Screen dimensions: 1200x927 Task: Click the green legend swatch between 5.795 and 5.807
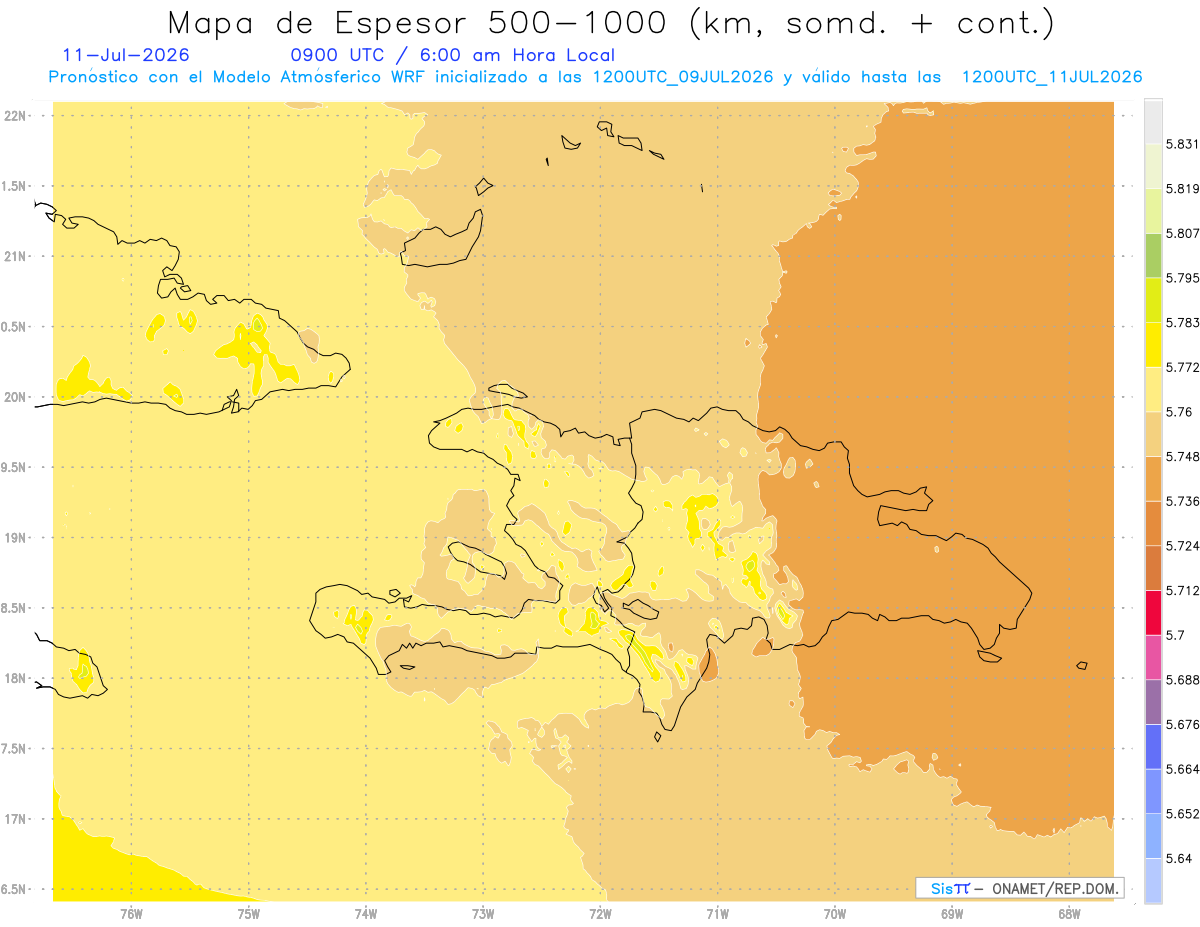coord(1153,255)
